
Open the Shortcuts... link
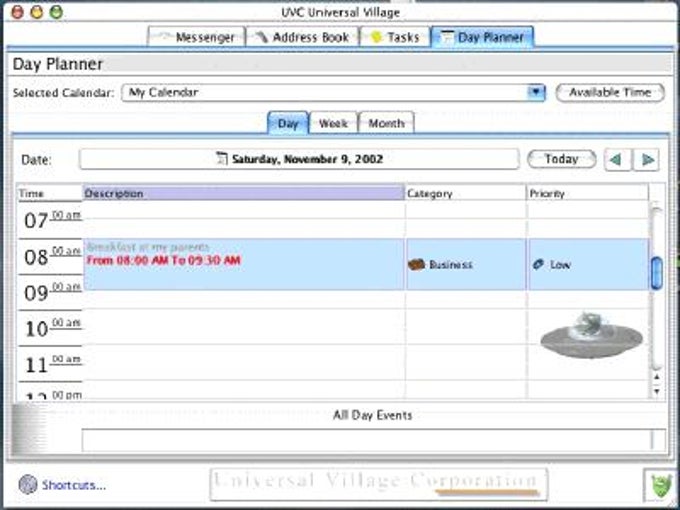74,484
